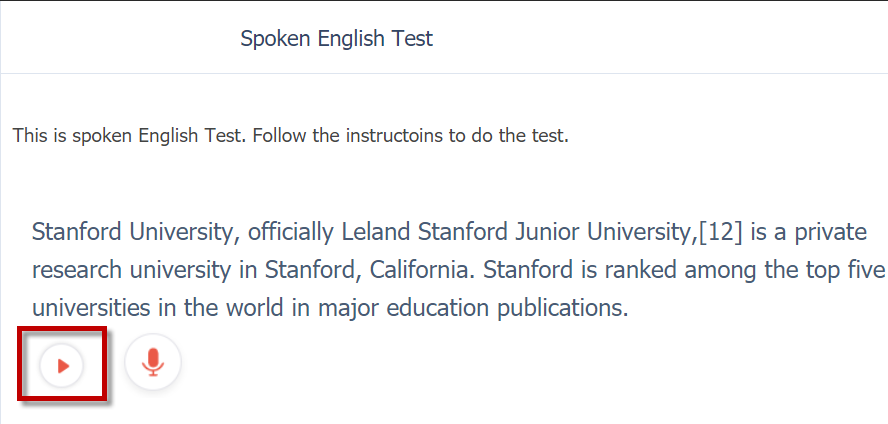Click the word "California" in the passage

click(420, 270)
